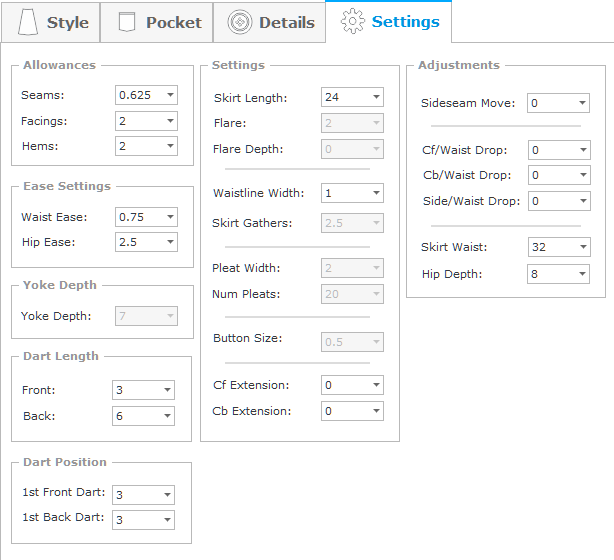Viewport: 614px width, 560px height.
Task: Switch to the Details tab
Action: [x=269, y=22]
